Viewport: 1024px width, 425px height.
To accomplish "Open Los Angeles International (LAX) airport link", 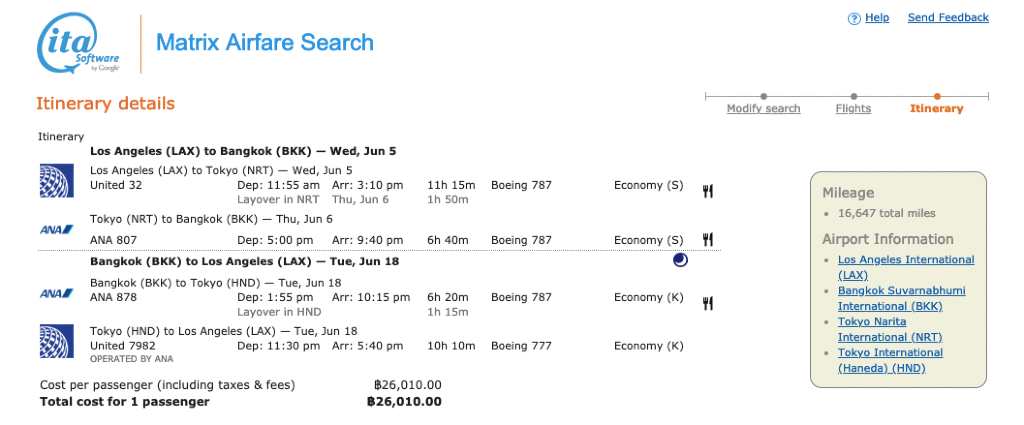I will [906, 267].
